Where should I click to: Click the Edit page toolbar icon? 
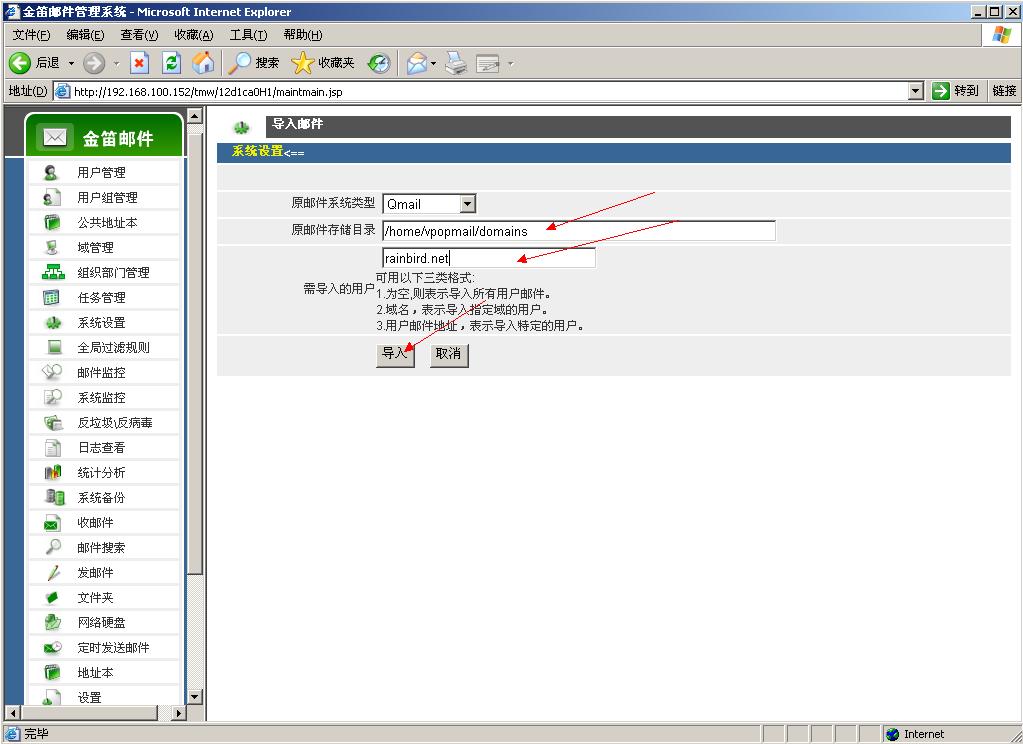coord(487,63)
